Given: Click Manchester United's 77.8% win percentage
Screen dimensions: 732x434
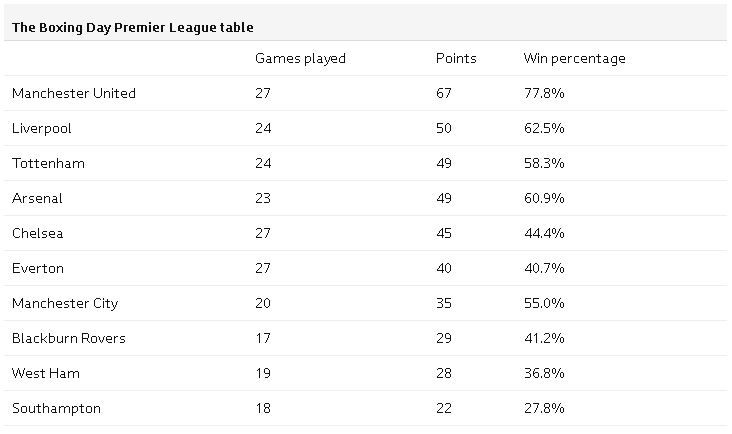Looking at the screenshot, I should 544,93.
